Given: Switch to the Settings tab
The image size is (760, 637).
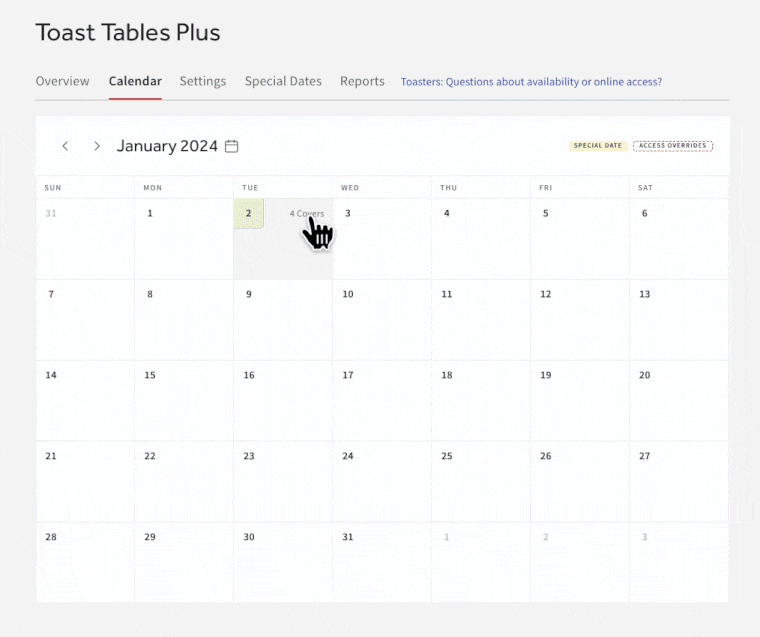Looking at the screenshot, I should click(203, 81).
